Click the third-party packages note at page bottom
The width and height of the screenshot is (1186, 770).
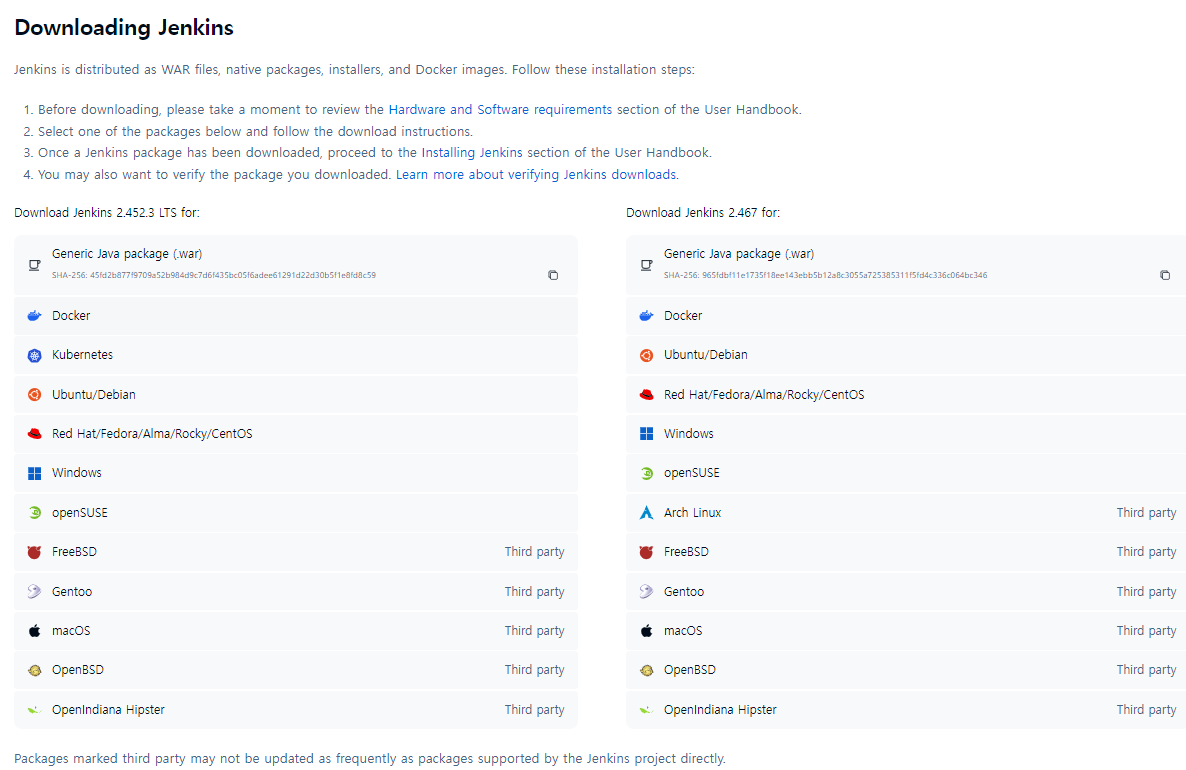pos(370,758)
